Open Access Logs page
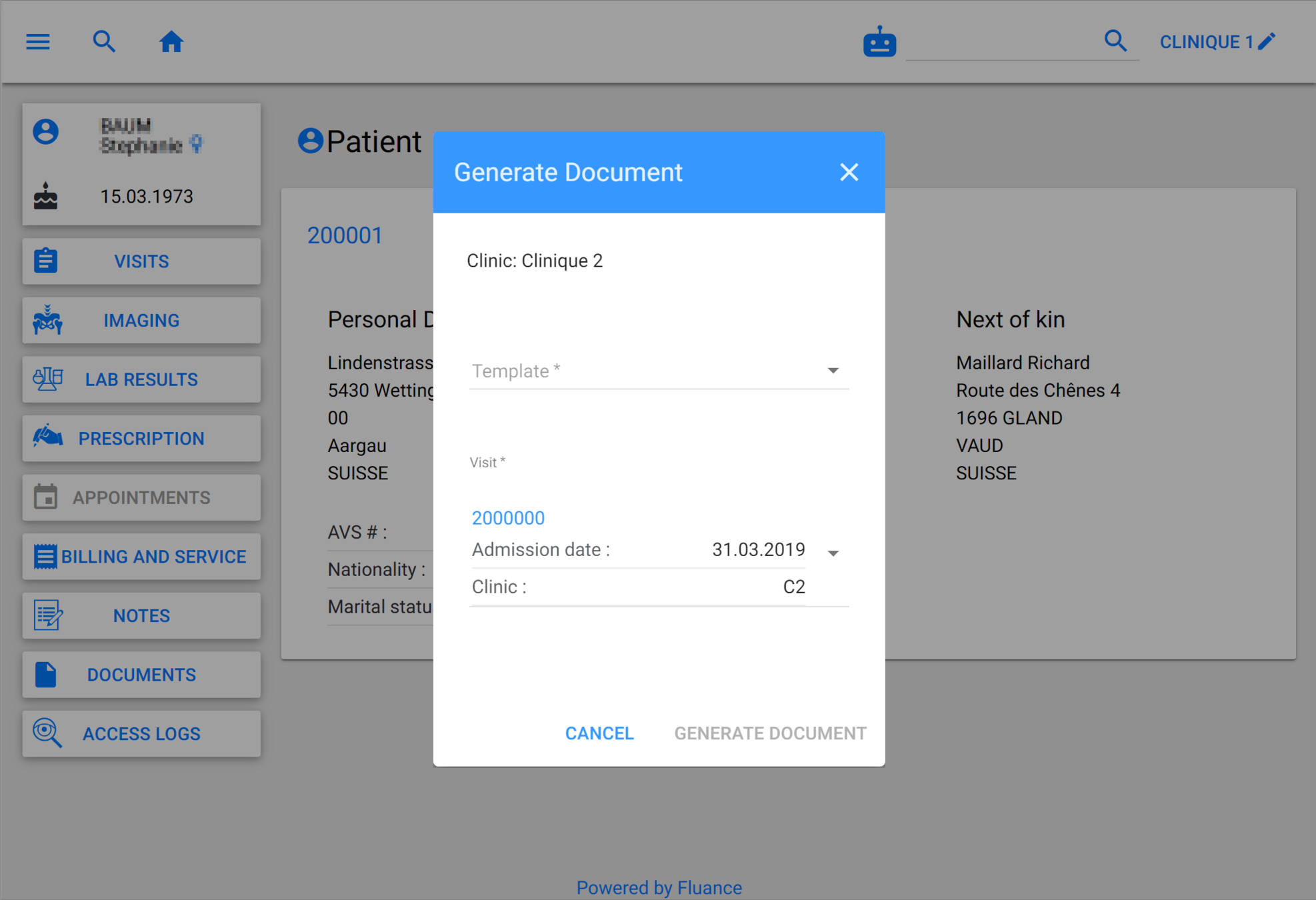This screenshot has width=1316, height=900. coord(141,734)
